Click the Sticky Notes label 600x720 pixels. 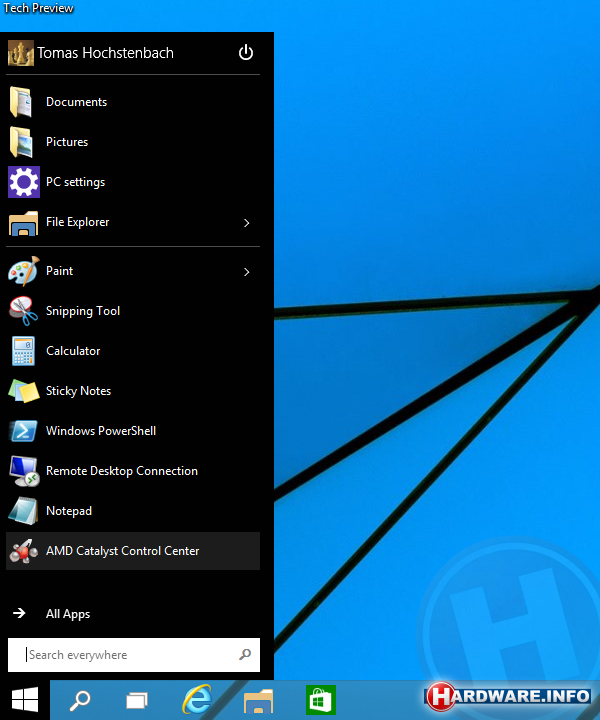[79, 391]
